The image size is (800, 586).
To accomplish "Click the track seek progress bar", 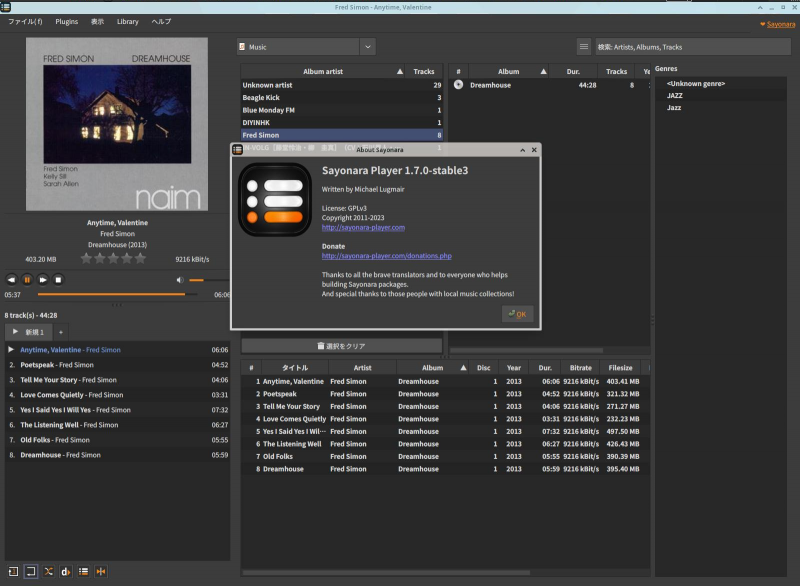I will [115, 295].
